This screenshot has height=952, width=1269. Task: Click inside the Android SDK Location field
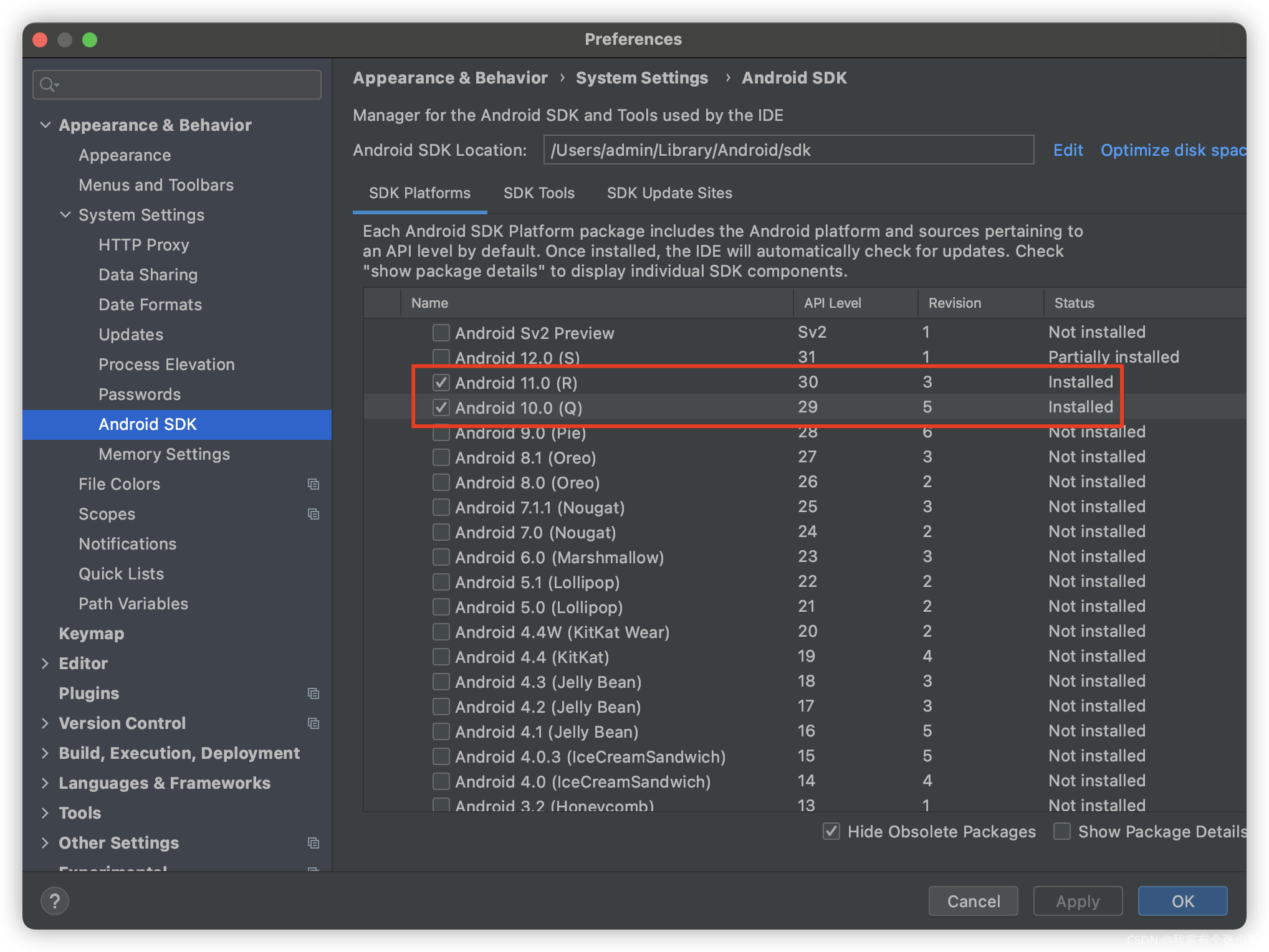[x=788, y=150]
